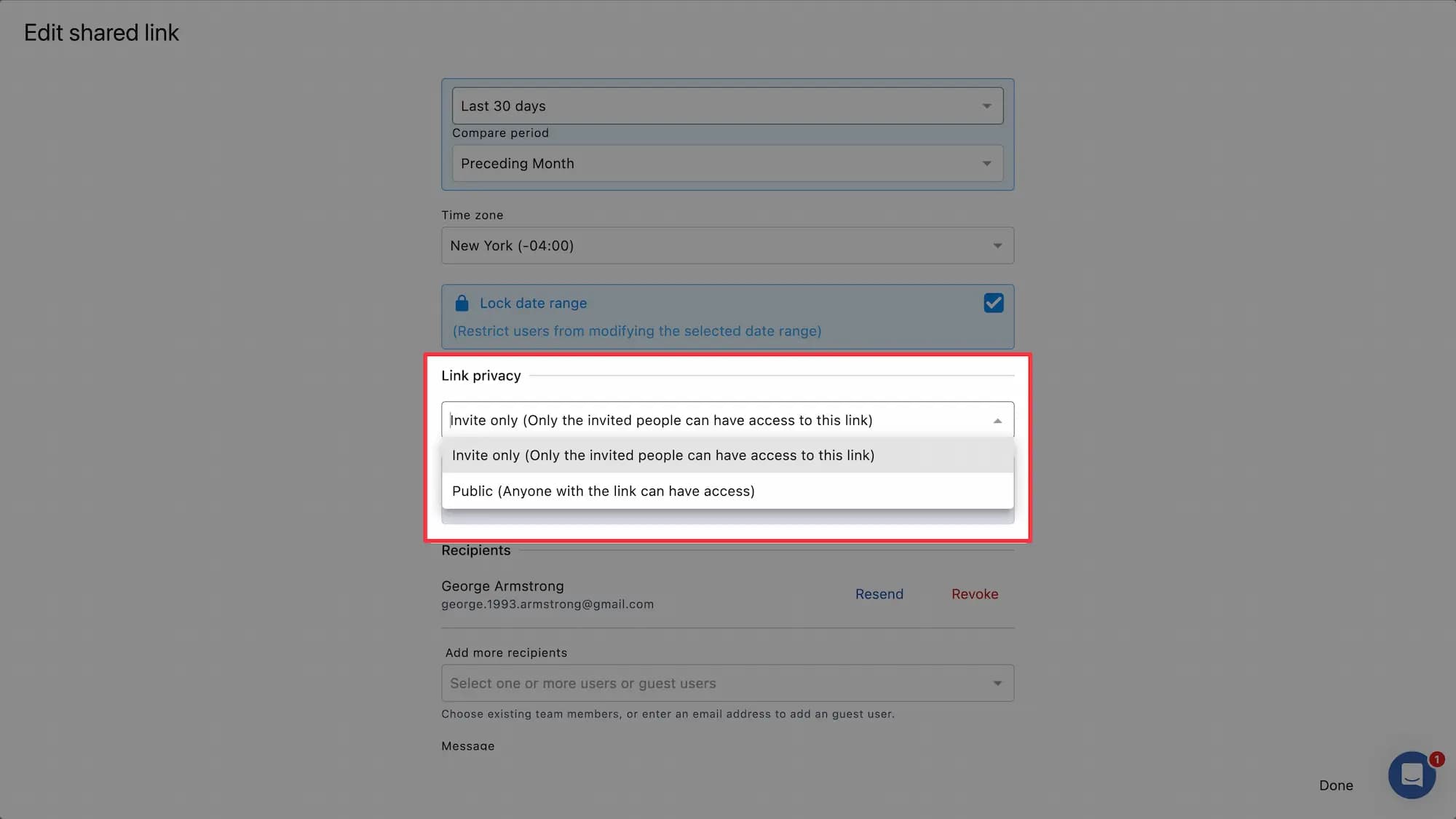Click the blue lock icon
This screenshot has height=819, width=1456.
tap(462, 303)
